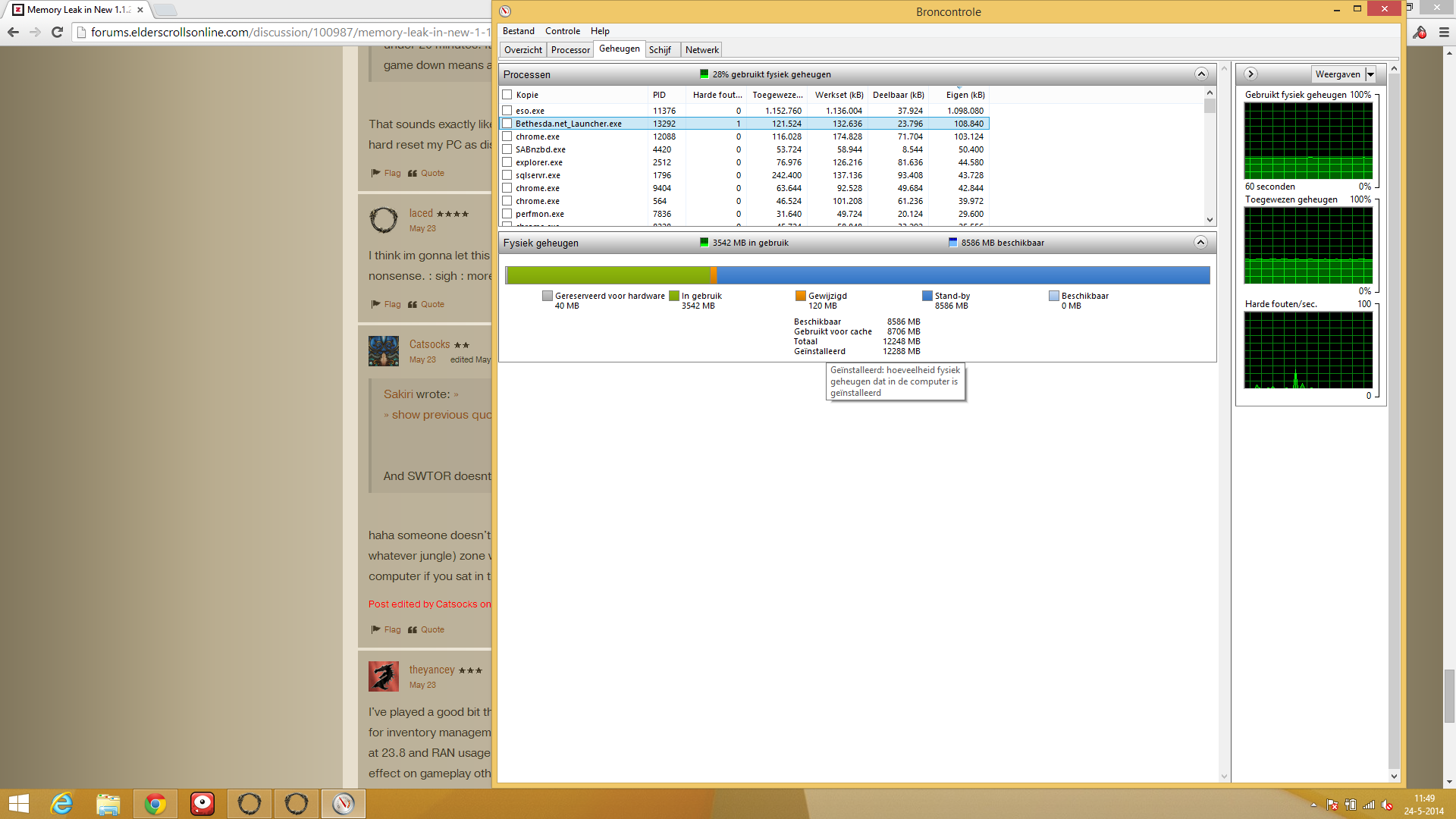Select Broncontrole icon in taskbar

click(344, 804)
